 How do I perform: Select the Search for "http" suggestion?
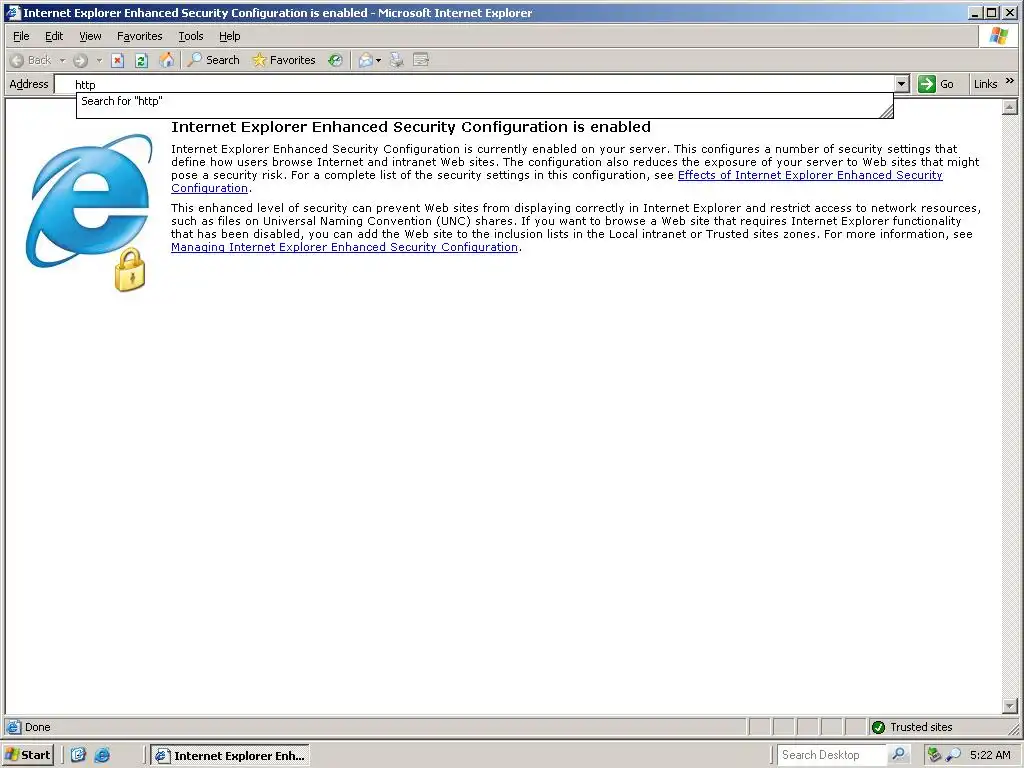(485, 101)
